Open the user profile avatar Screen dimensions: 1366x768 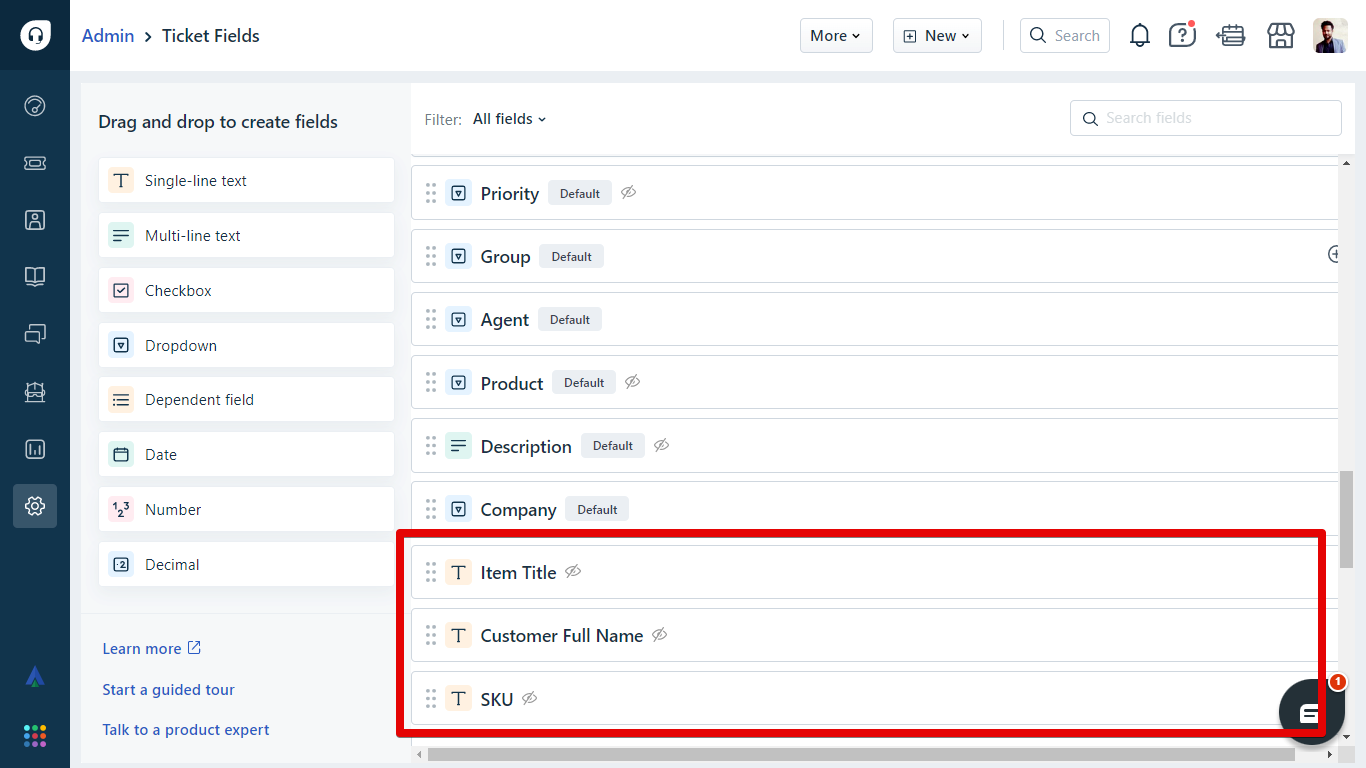tap(1330, 36)
